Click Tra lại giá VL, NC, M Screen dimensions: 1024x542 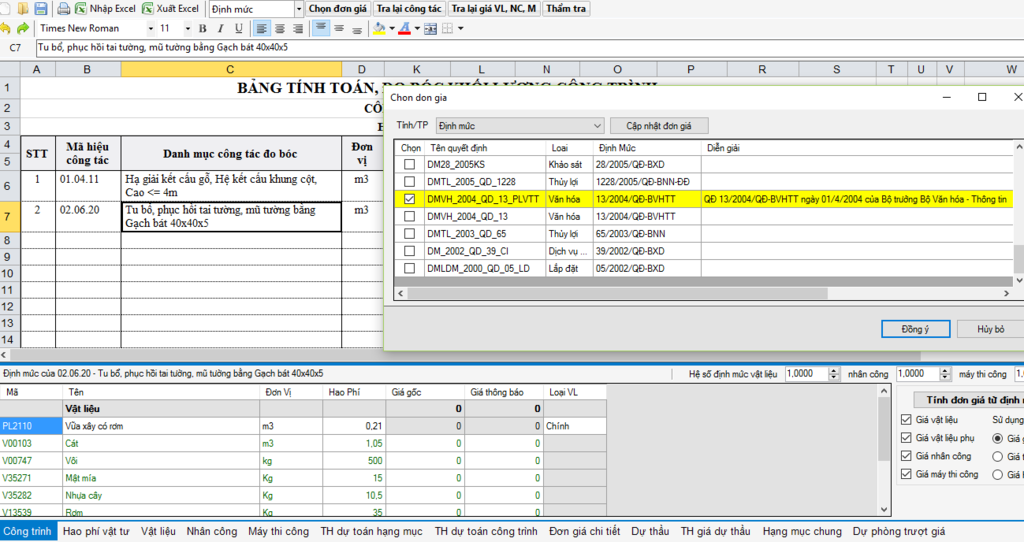494,8
